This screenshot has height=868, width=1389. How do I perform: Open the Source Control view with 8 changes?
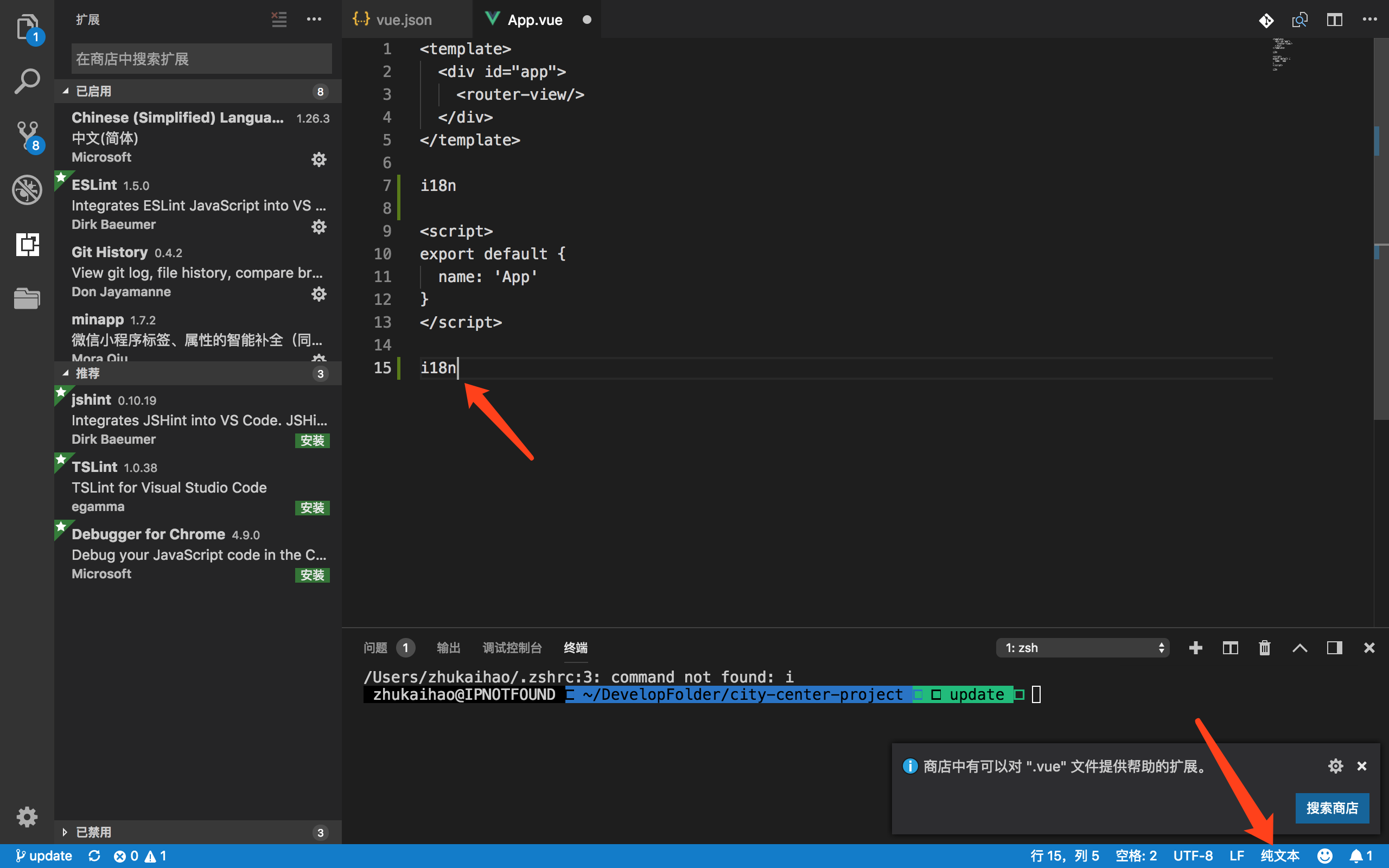point(27,136)
